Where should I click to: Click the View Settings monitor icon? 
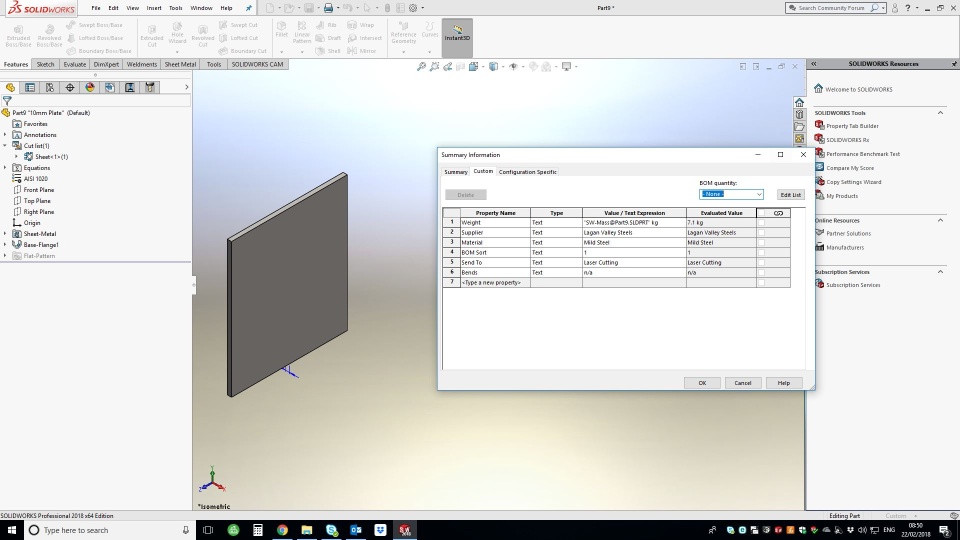pyautogui.click(x=566, y=67)
